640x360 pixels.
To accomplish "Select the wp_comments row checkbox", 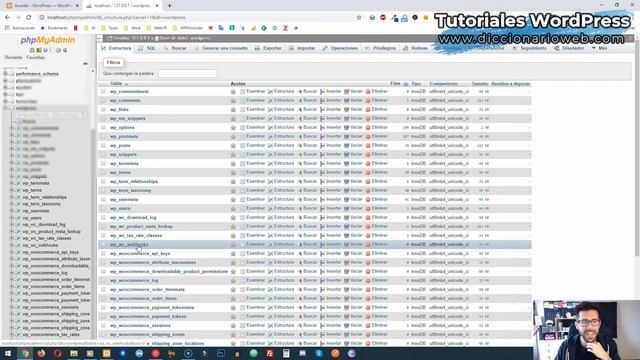I will [103, 101].
